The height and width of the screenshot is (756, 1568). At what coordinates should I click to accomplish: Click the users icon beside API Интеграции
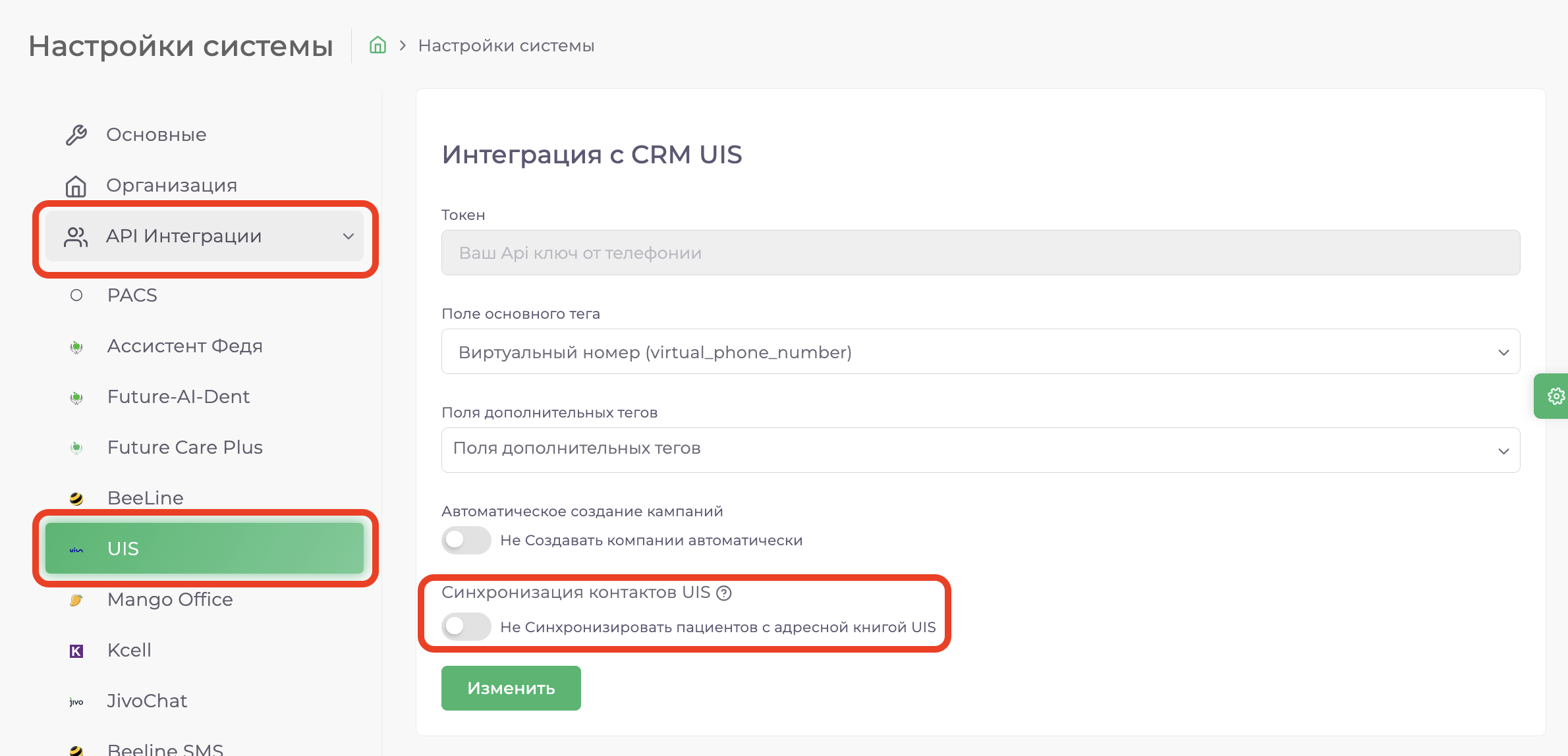76,236
